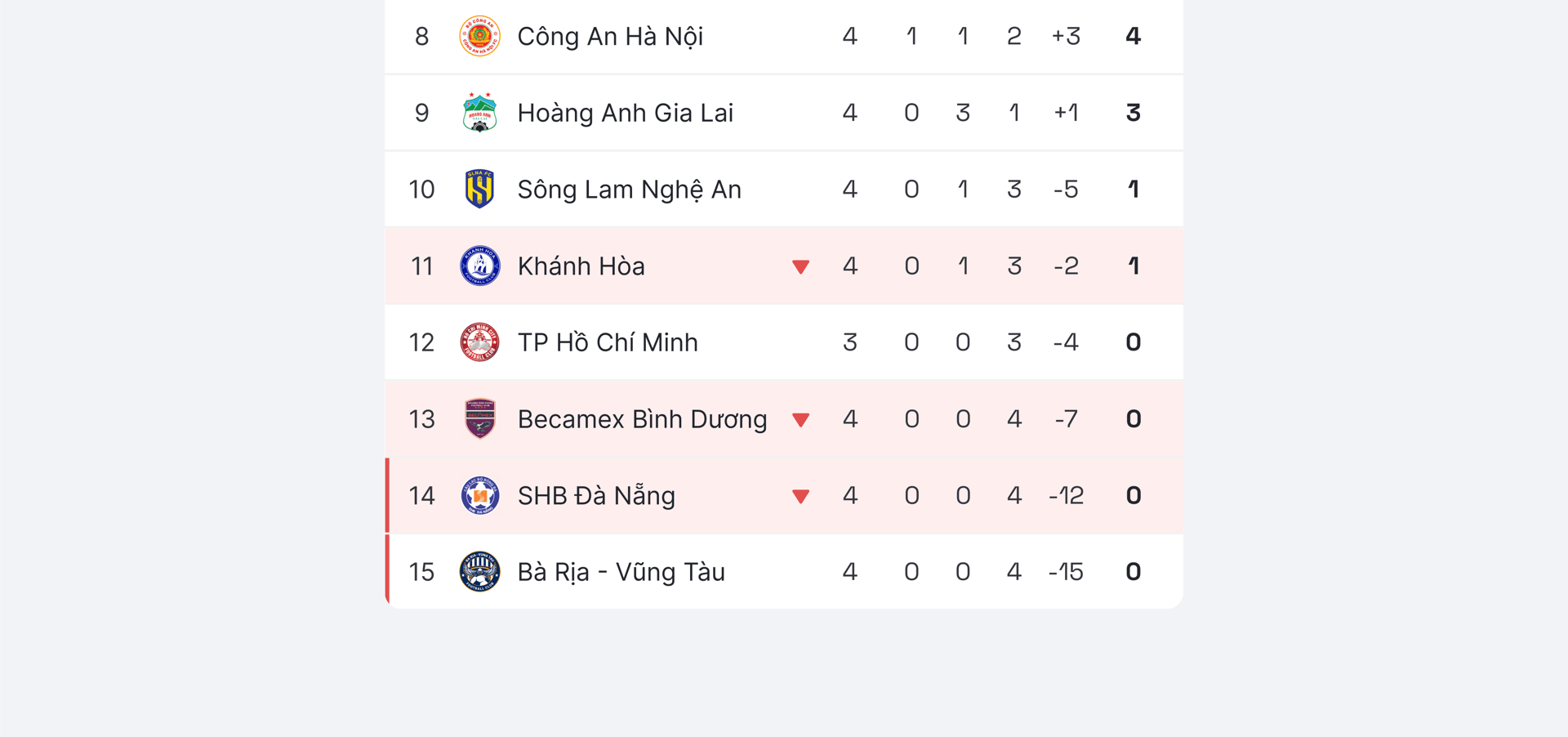Select the Sông Lam Nghệ An team name
This screenshot has height=737, width=1568.
tap(629, 190)
